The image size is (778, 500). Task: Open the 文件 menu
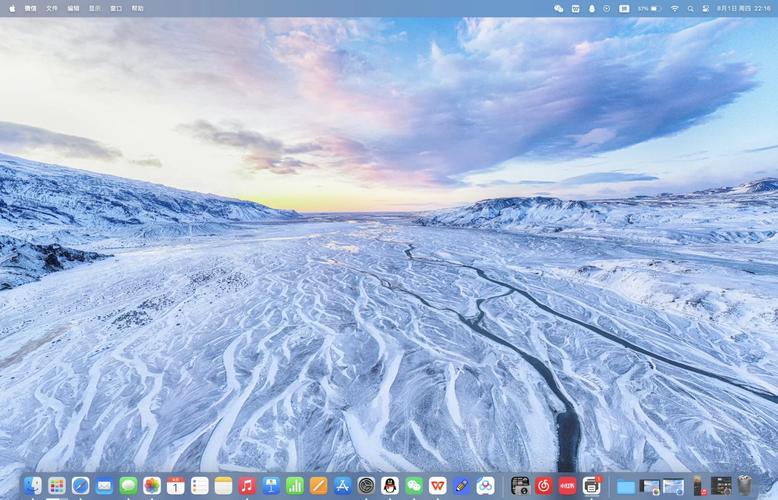(52, 8)
